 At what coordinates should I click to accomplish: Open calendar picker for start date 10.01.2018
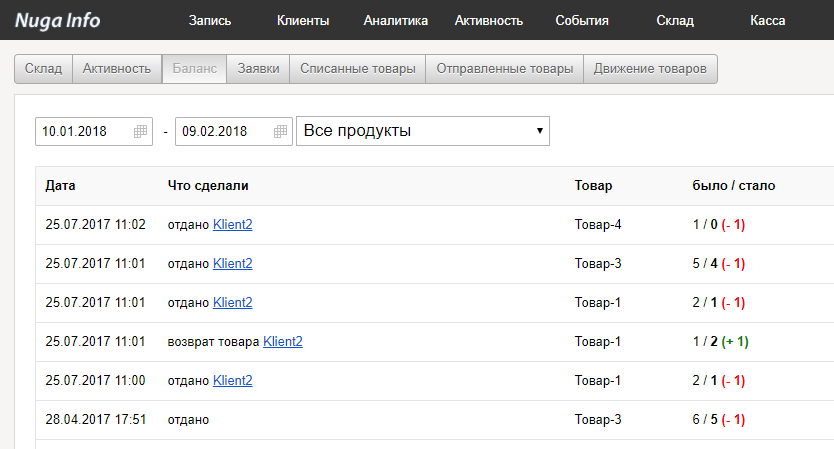(x=140, y=131)
